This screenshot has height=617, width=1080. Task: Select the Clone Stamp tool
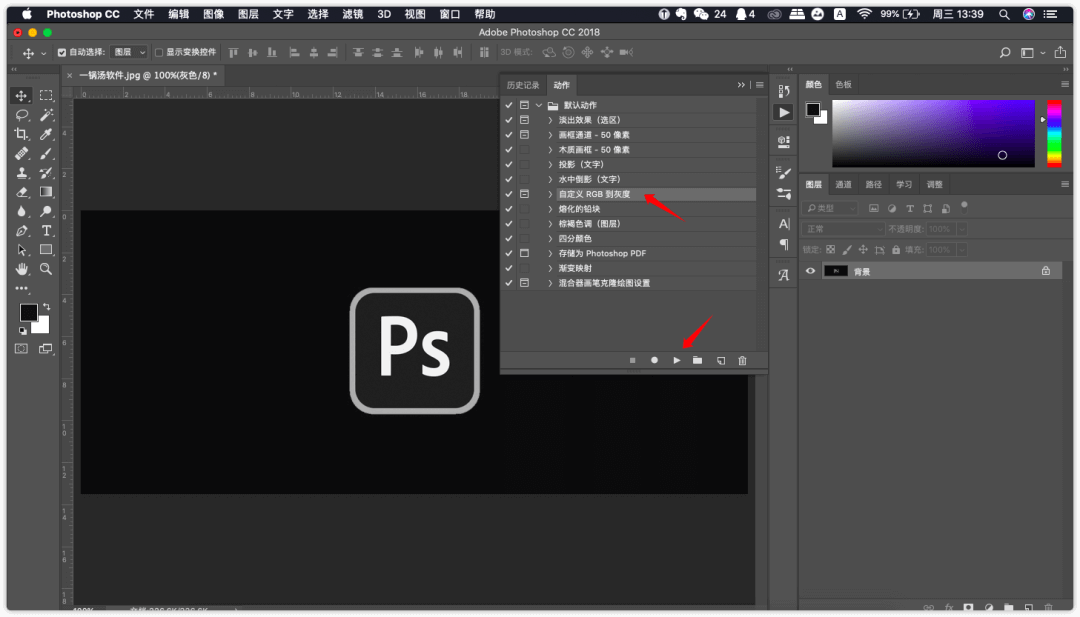[21, 173]
